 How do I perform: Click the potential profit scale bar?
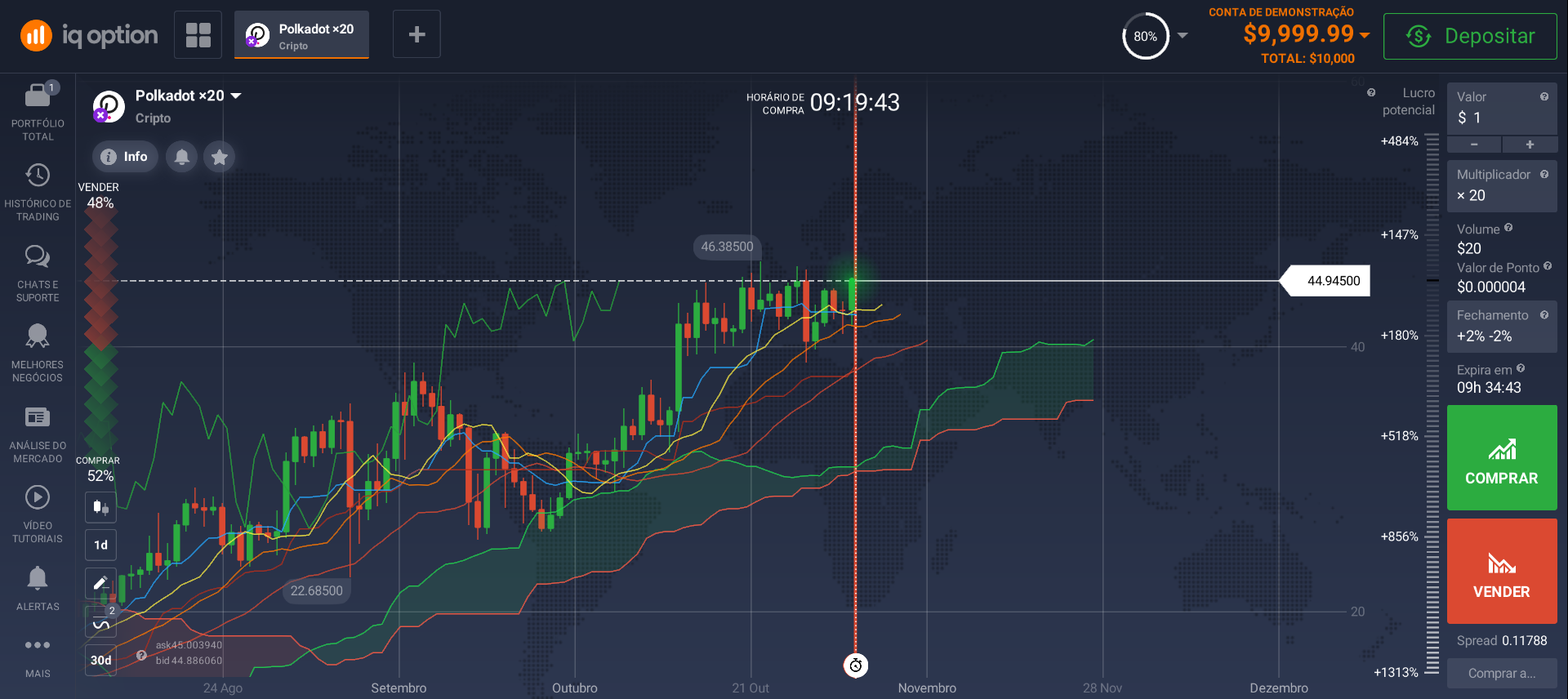pyautogui.click(x=1432, y=405)
